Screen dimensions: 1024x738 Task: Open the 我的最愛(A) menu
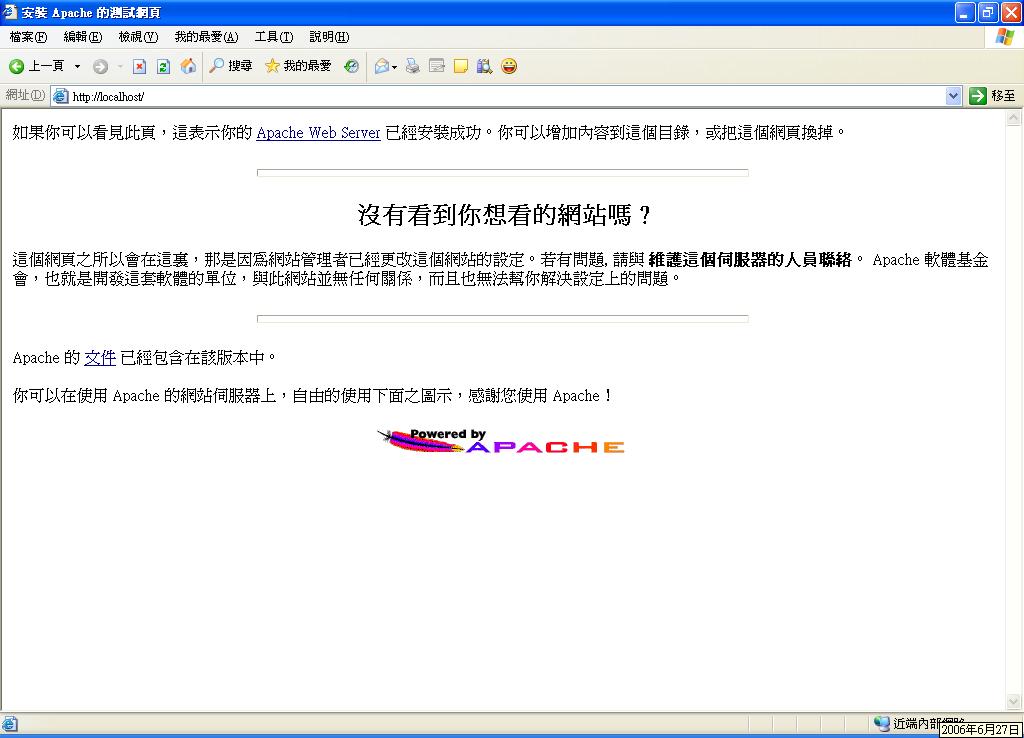(x=206, y=37)
